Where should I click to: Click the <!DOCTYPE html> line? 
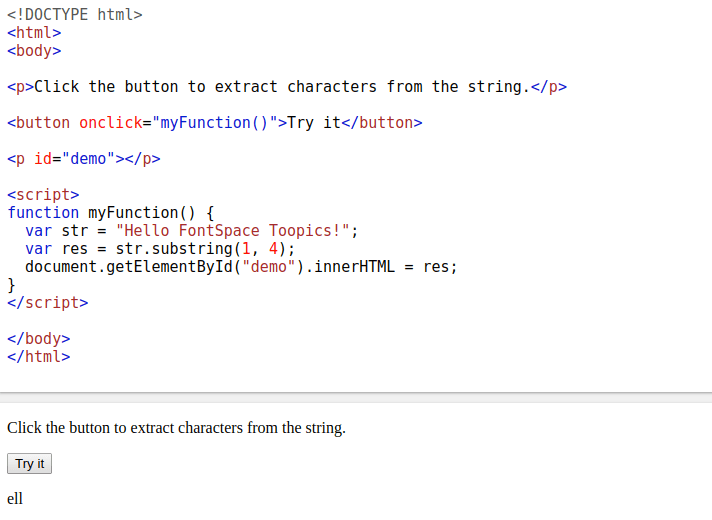coord(75,15)
